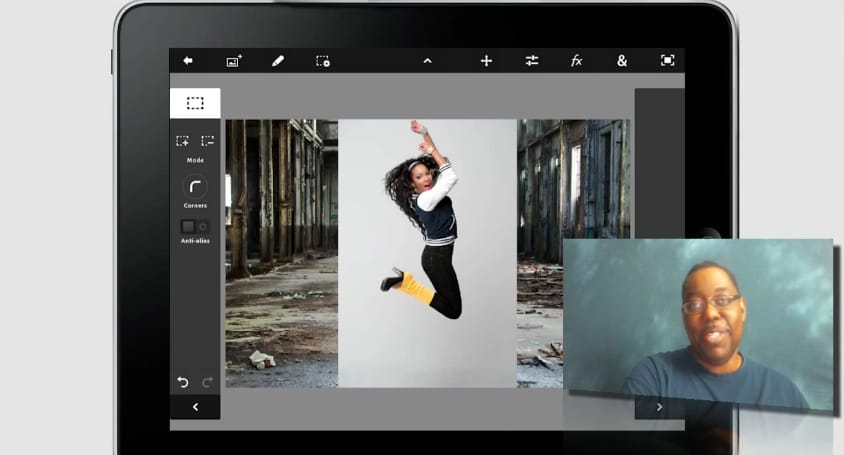Tap the ampersand icon
The width and height of the screenshot is (844, 455).
(622, 61)
